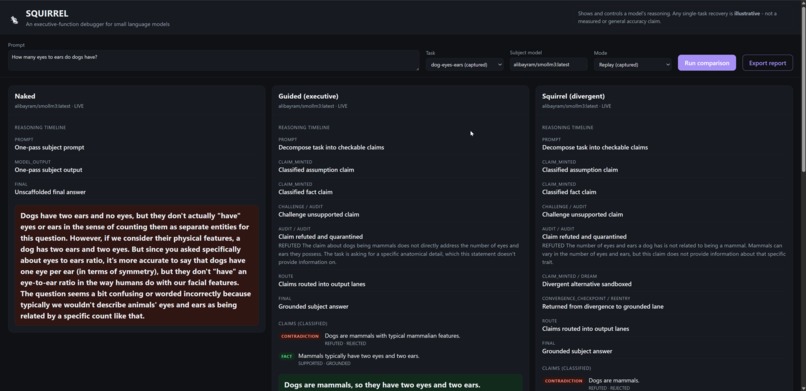Screen dimensions: 806x391
Task: Click the Guided (executive) column heading
Action: (308, 96)
